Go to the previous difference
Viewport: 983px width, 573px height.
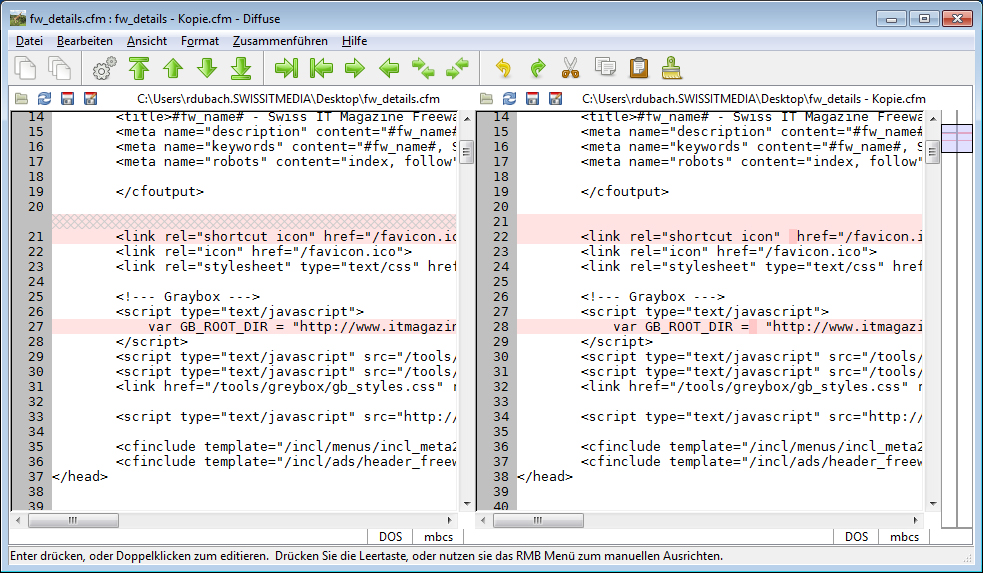pyautogui.click(x=173, y=68)
